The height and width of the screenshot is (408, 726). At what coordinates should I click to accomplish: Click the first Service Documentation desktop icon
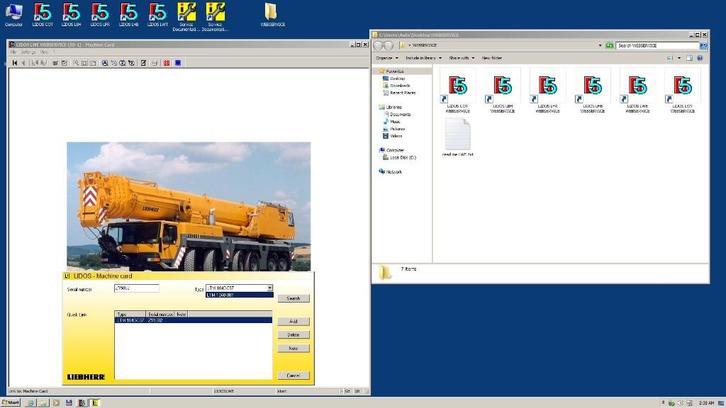coord(186,14)
